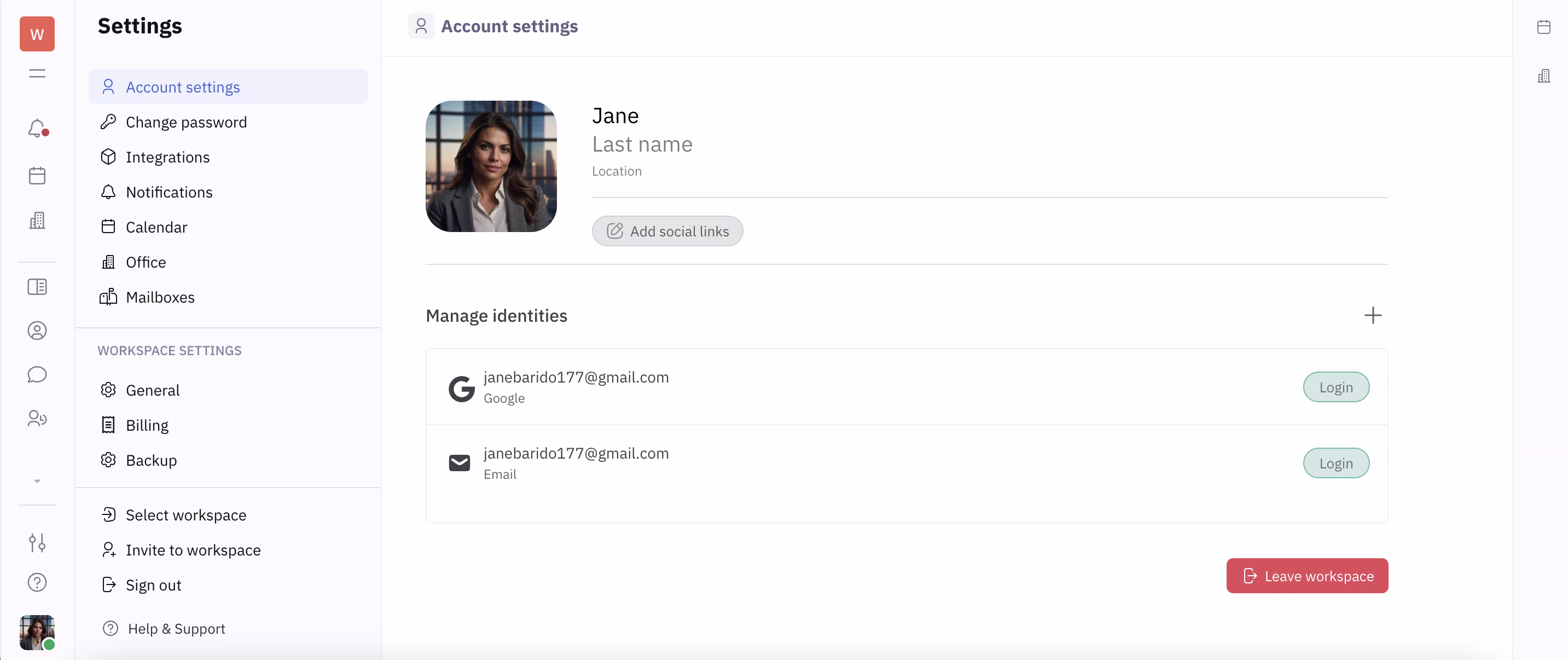
Task: Open the chat bubble icon
Action: pos(37,374)
